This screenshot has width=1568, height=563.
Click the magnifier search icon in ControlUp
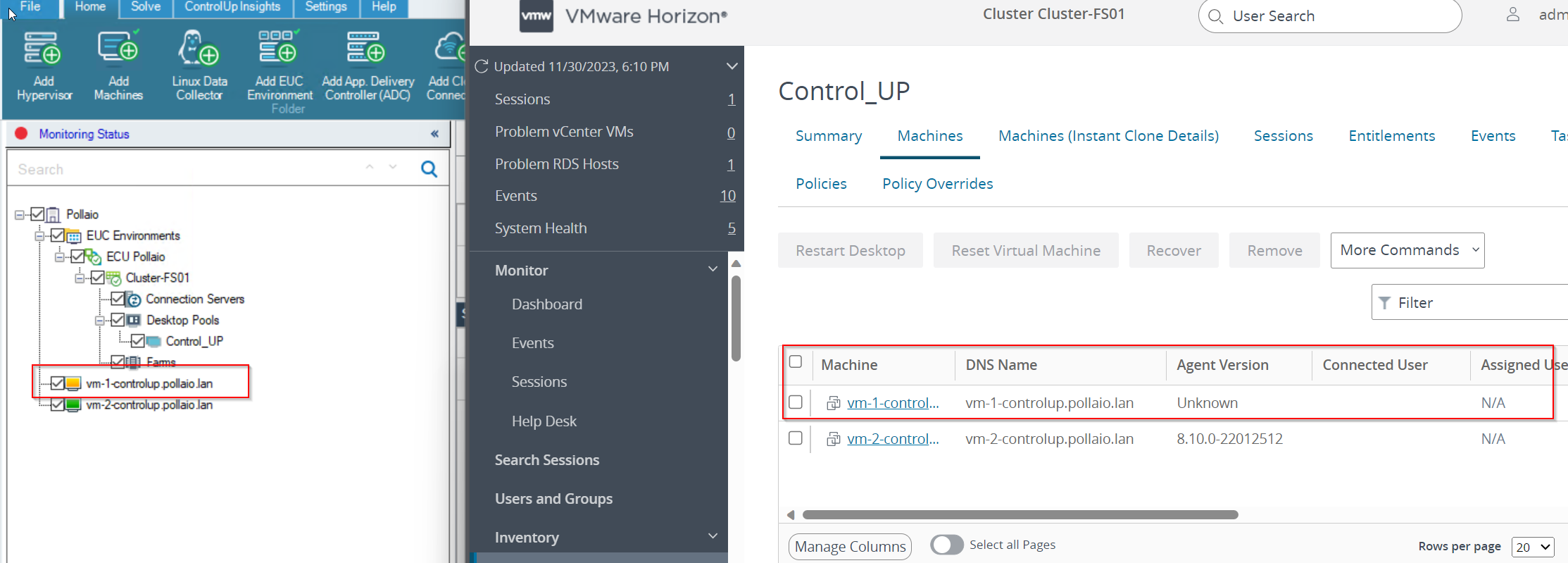pos(429,169)
